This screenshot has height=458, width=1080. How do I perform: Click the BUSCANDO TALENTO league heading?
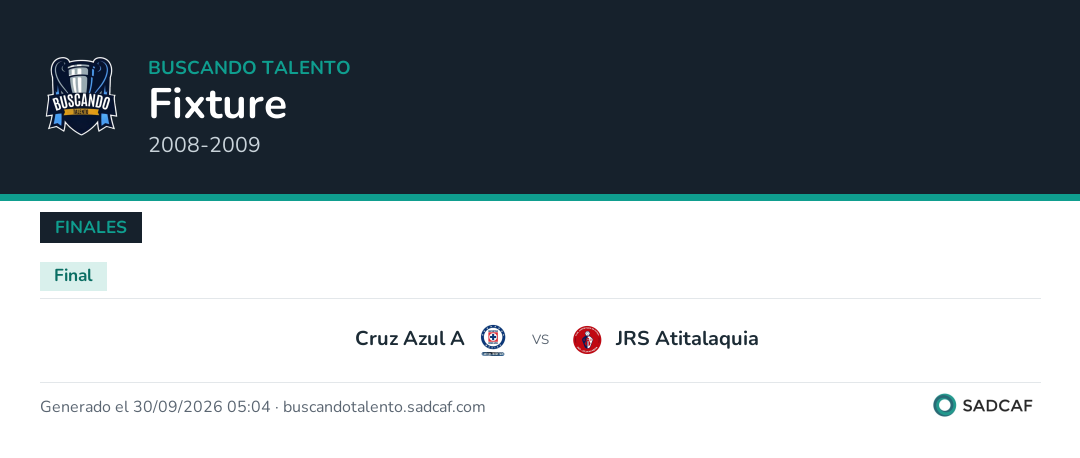pos(249,67)
